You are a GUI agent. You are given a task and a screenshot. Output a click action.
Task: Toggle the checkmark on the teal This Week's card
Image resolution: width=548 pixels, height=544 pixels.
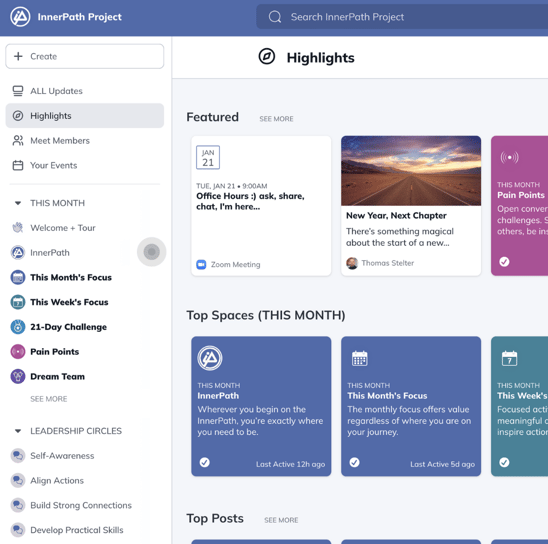point(504,463)
